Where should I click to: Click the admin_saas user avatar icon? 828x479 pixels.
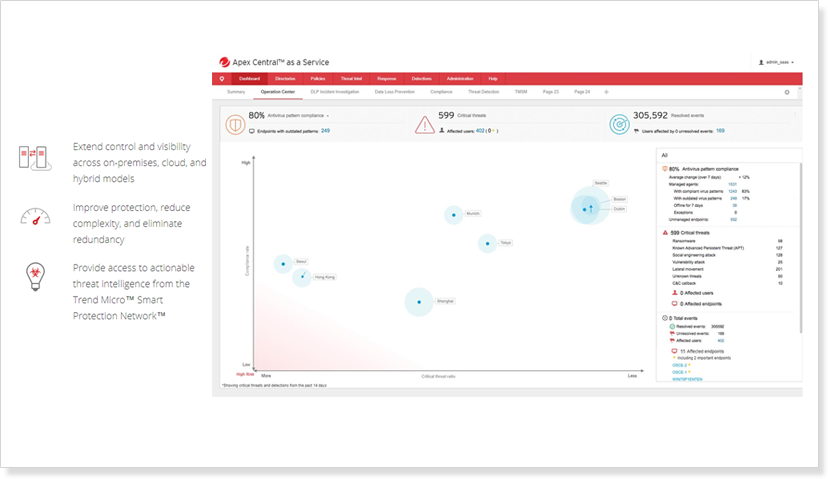(761, 62)
